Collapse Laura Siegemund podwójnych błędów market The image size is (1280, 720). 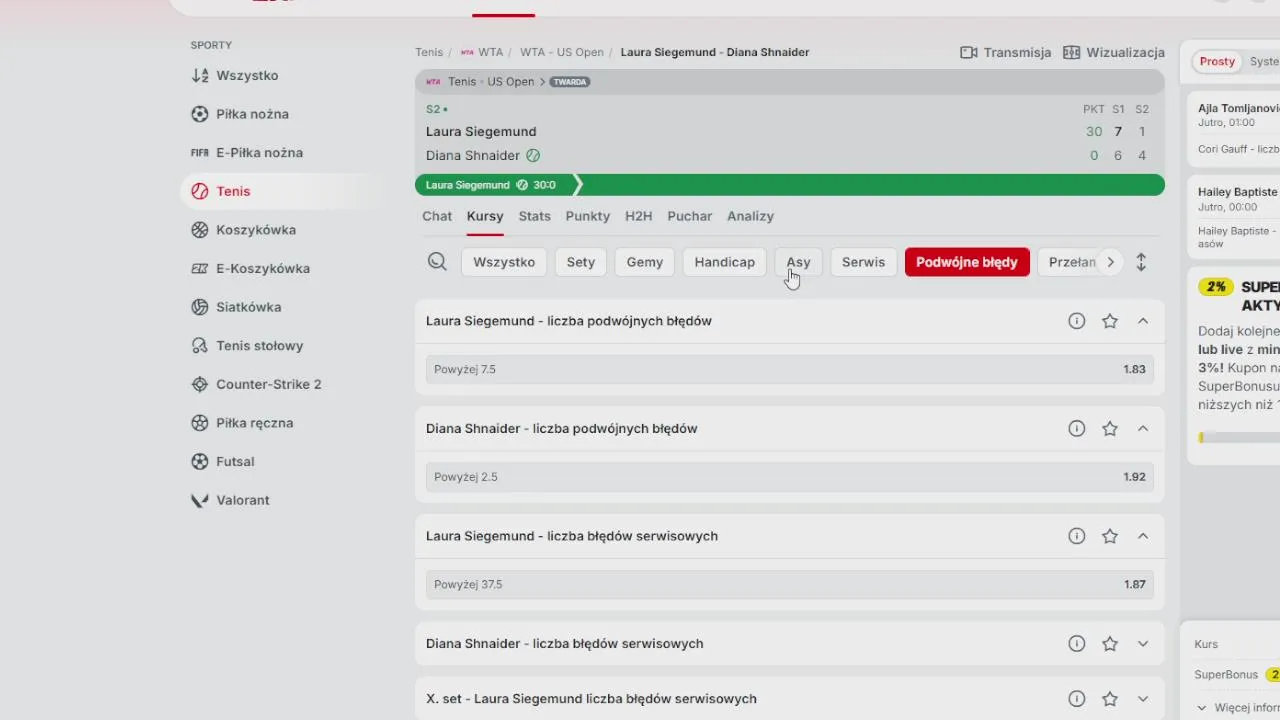coord(1143,321)
